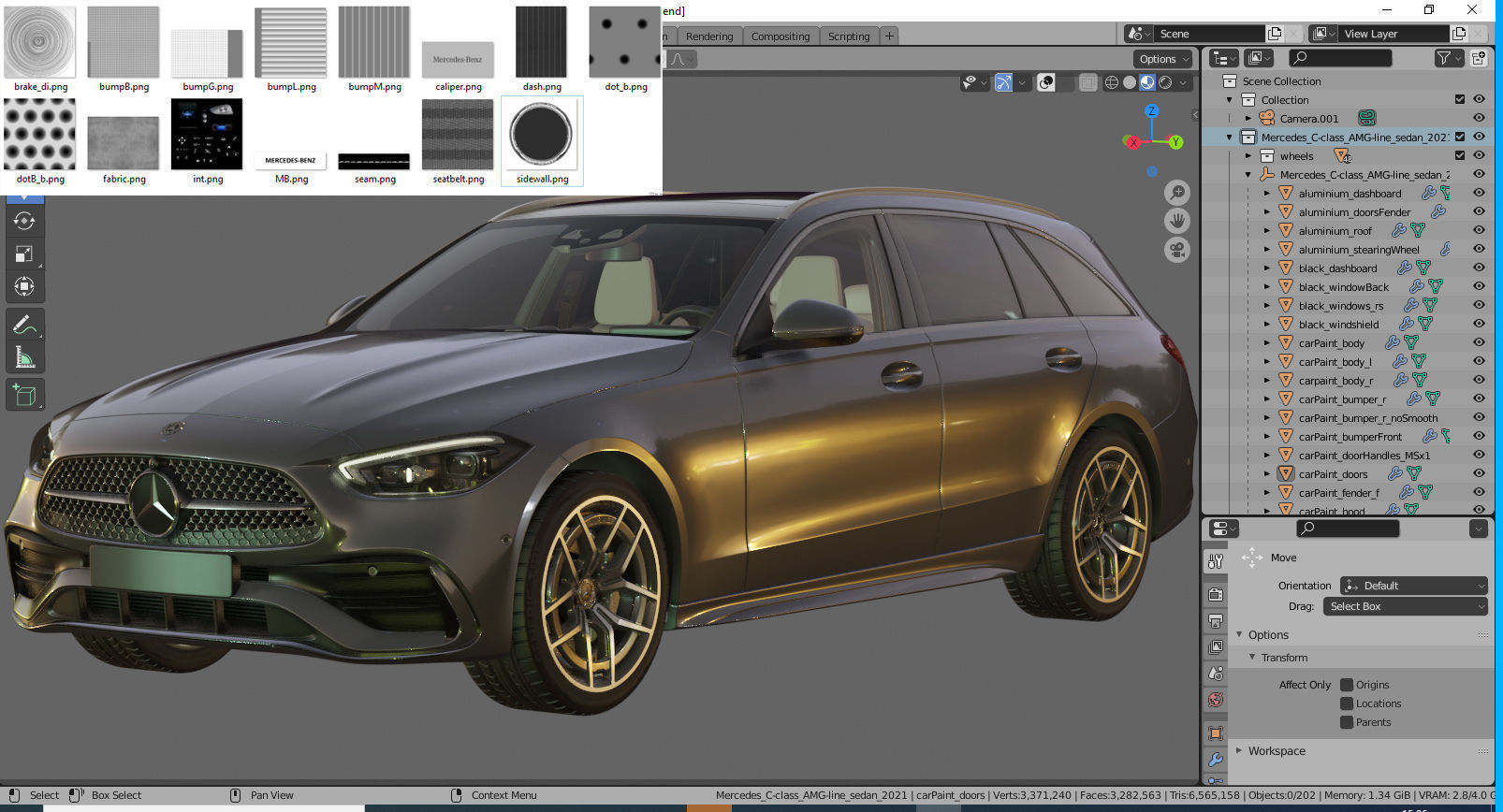Image resolution: width=1503 pixels, height=812 pixels.
Task: Uncheck the wheels collection checkbox
Action: click(x=1460, y=155)
